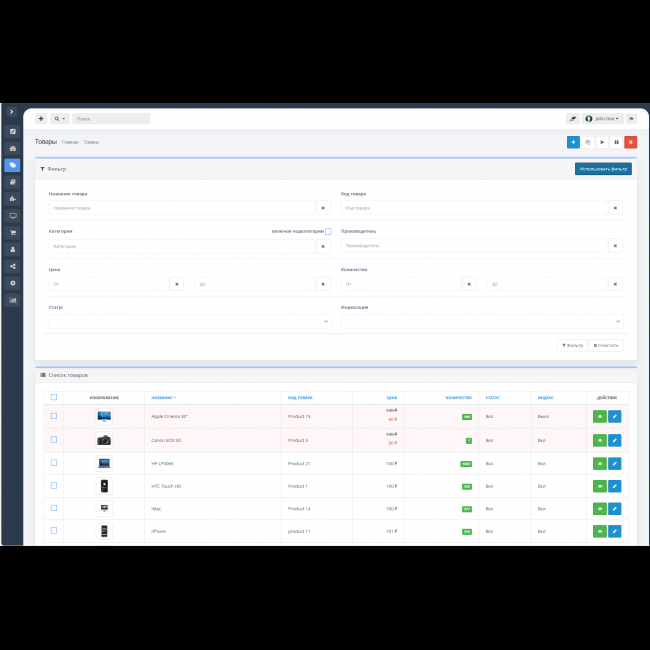Open the gear settings sidebar icon

point(13,283)
